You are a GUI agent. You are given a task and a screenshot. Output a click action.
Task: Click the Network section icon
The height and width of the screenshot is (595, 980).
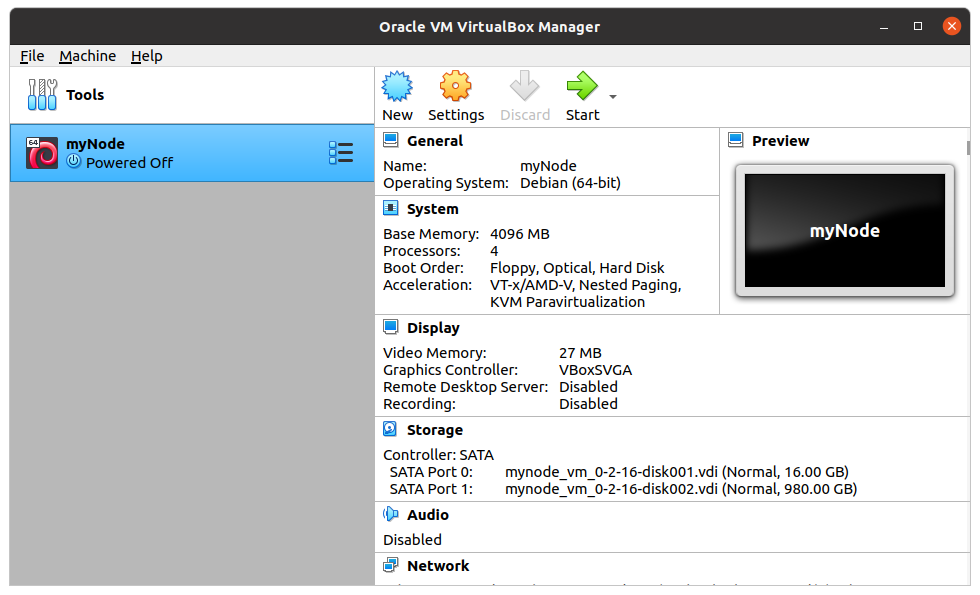(x=391, y=565)
